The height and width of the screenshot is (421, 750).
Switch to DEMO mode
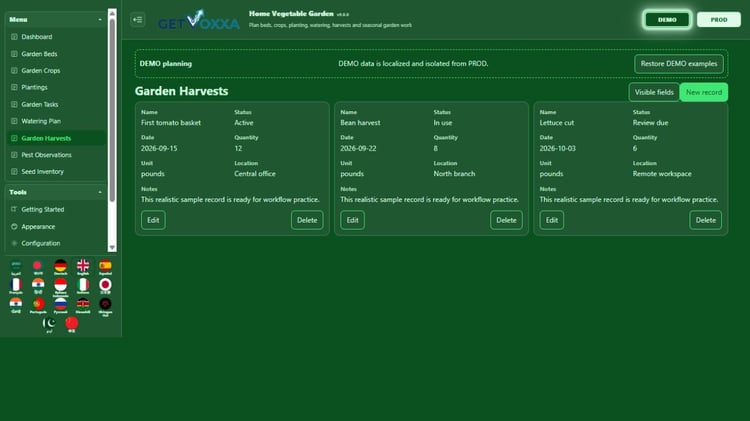[667, 20]
